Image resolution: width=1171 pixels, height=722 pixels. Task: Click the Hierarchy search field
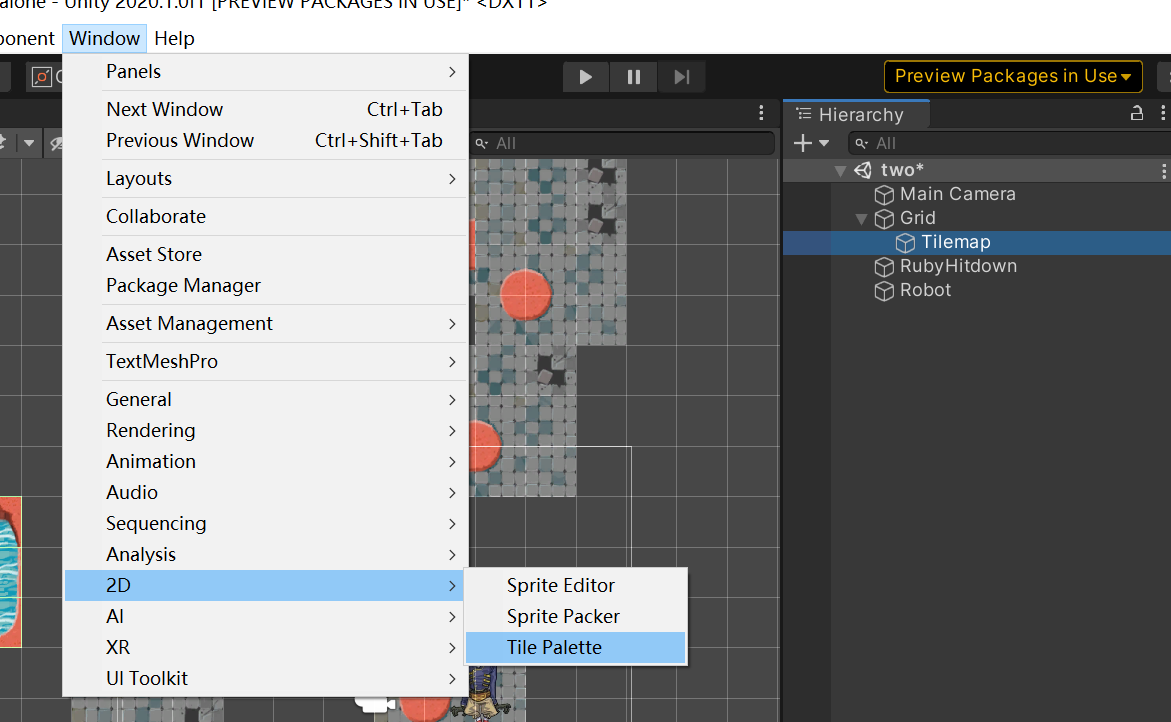click(1010, 143)
